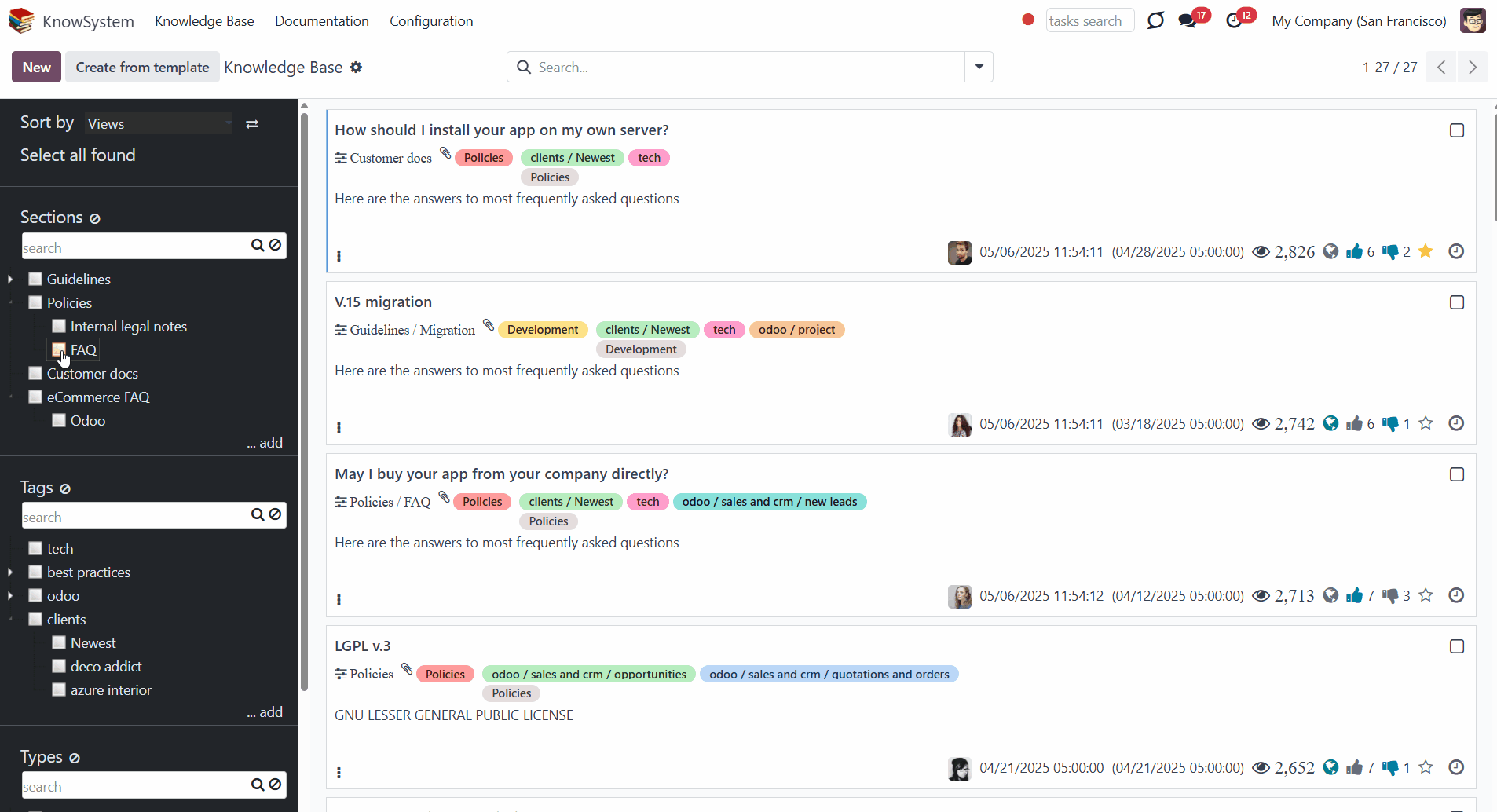
Task: Open the search options dropdown arrow
Action: point(979,68)
